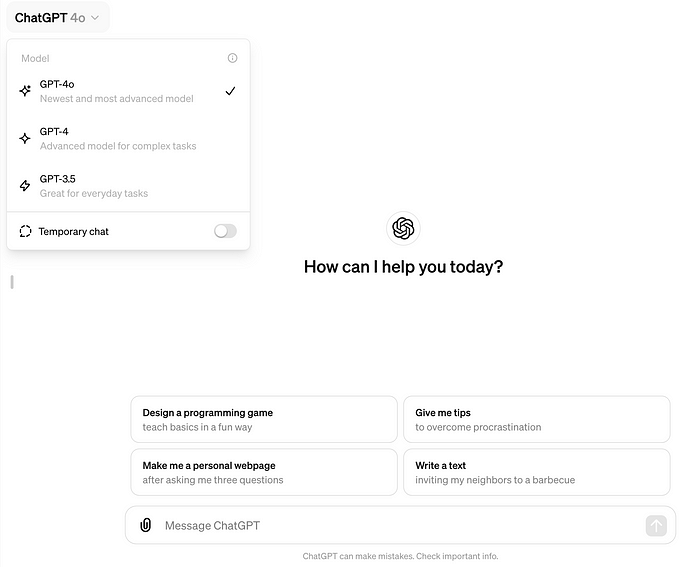This screenshot has height=567, width=700.
Task: Select GPT-4 from the model menu
Action: [129, 138]
